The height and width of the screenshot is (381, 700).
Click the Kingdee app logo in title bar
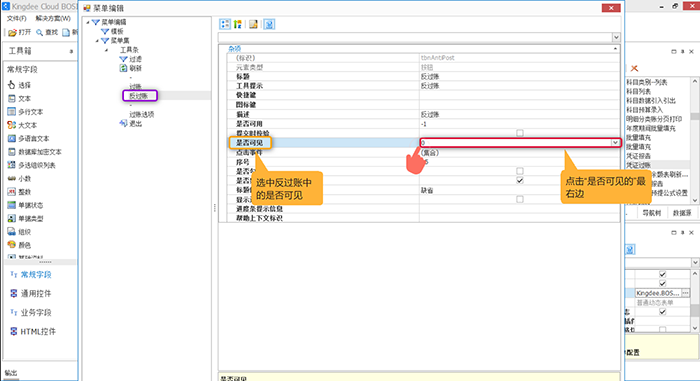click(x=6, y=6)
